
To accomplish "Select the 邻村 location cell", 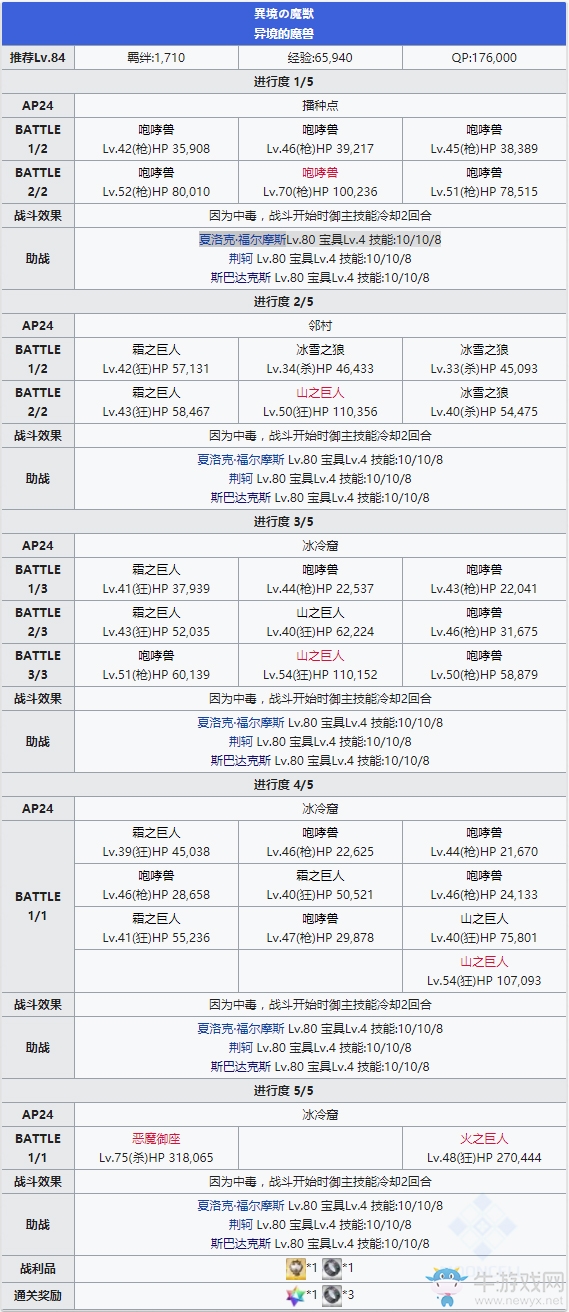I will [320, 324].
